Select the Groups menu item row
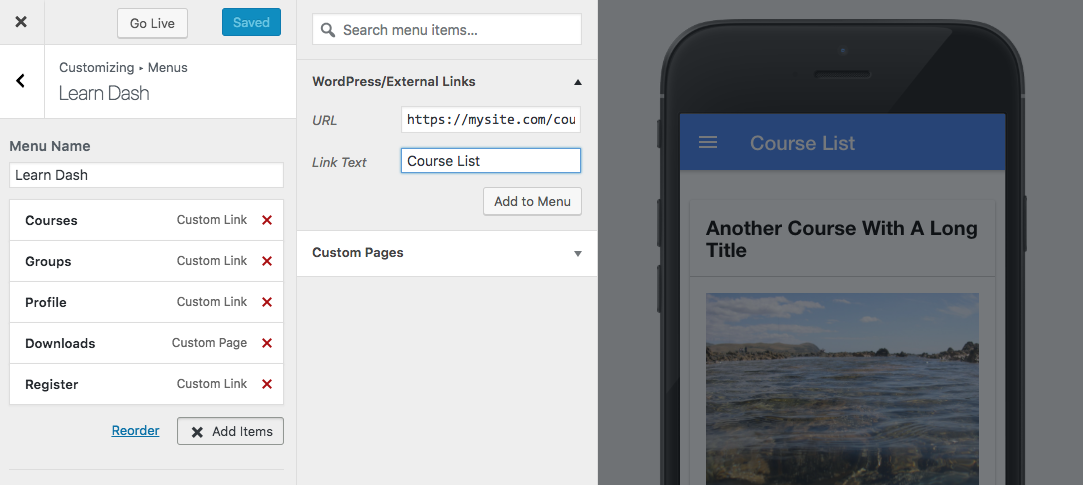 click(146, 261)
